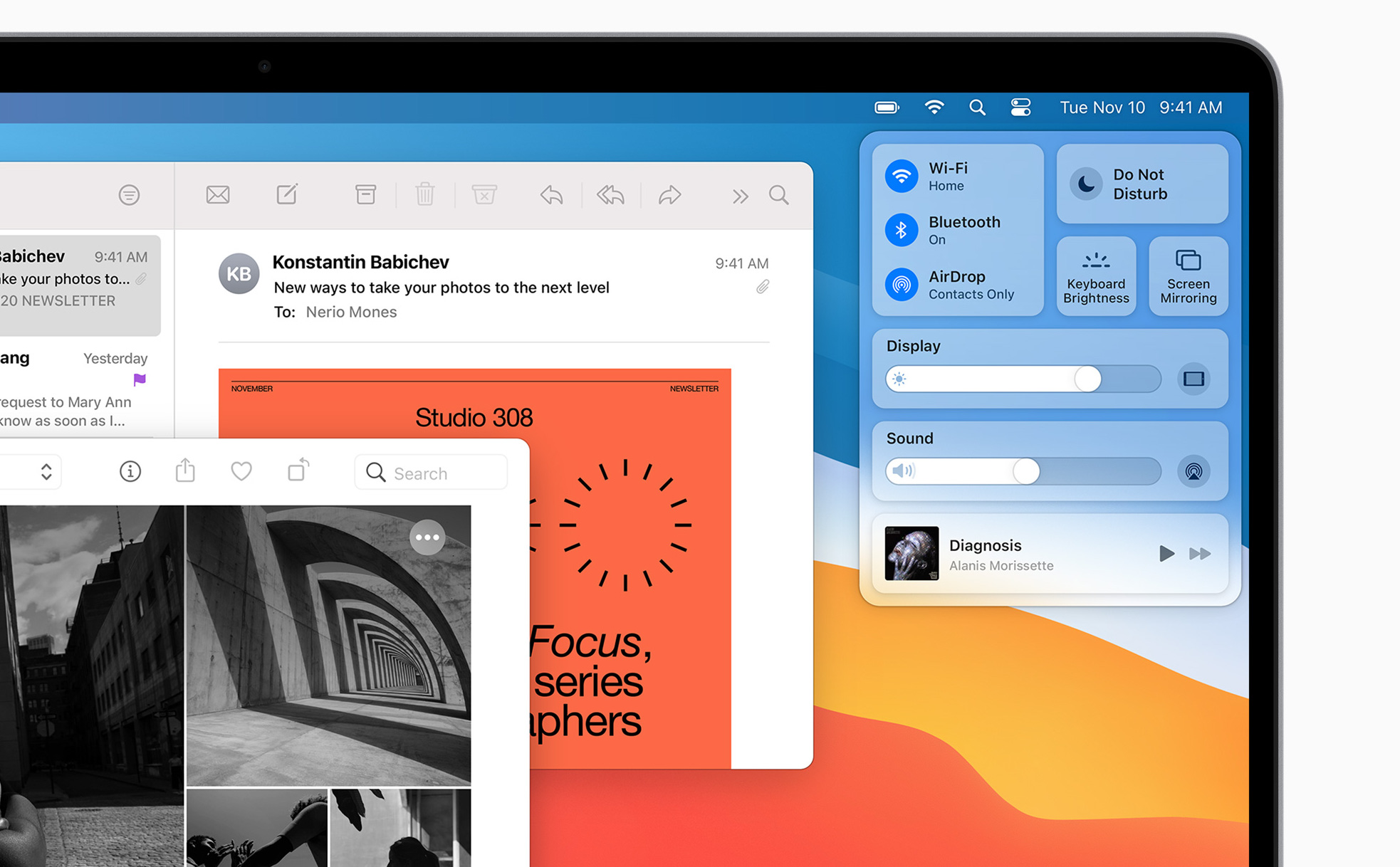This screenshot has height=867, width=1400.
Task: Forward the email using the arrow icon
Action: click(x=669, y=194)
